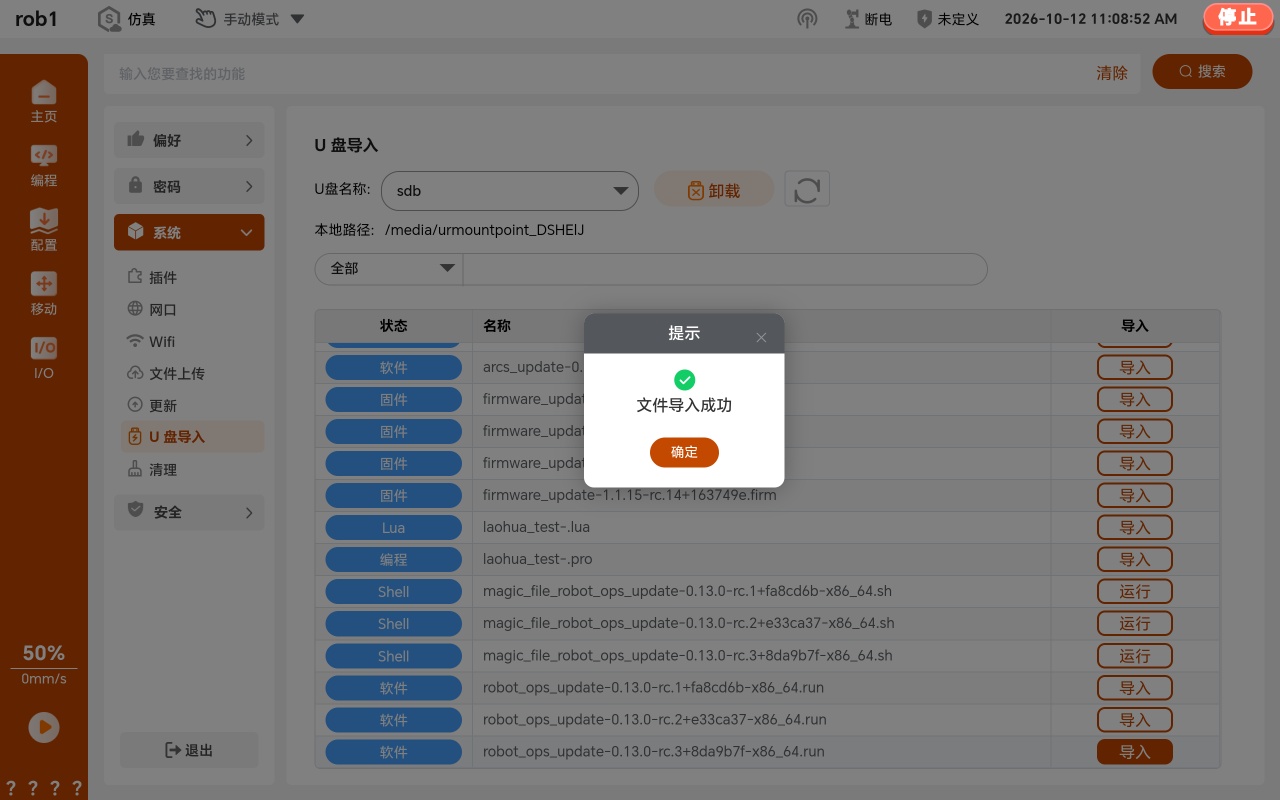Click the 未定义 safety shield icon
The image size is (1280, 800).
point(925,19)
